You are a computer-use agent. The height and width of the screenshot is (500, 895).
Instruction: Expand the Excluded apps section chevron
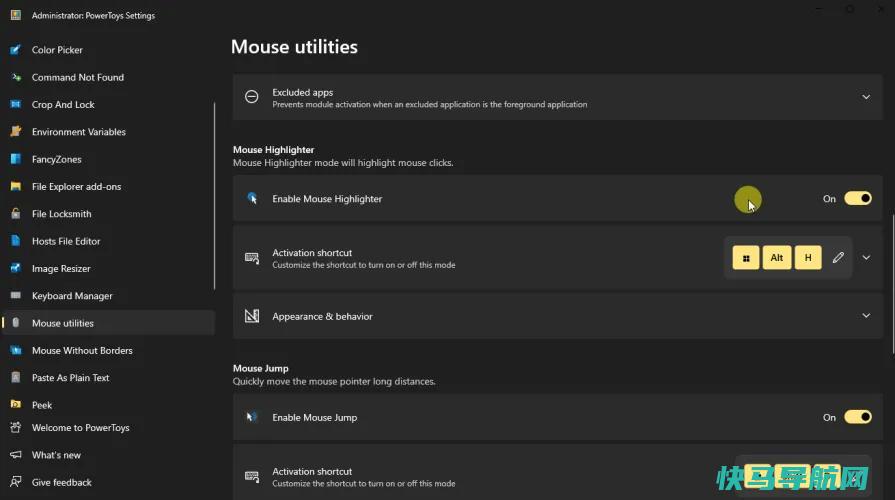(x=866, y=97)
